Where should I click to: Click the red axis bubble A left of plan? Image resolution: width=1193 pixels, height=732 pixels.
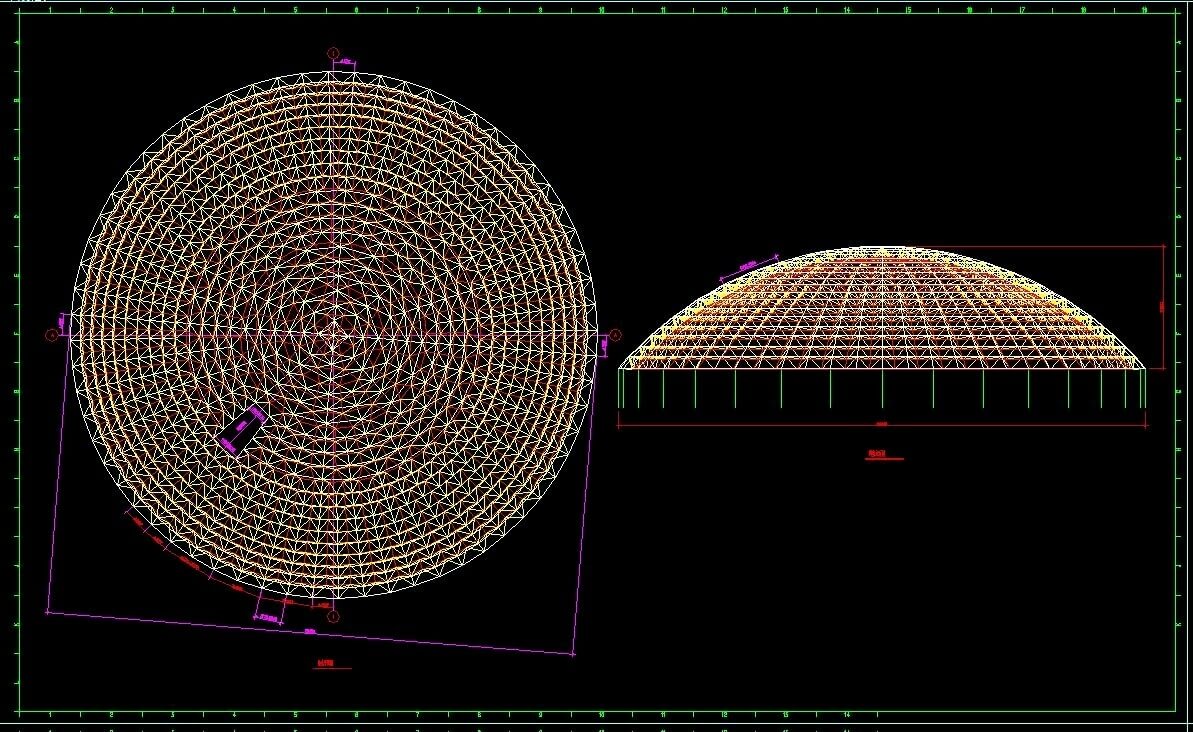coord(52,335)
